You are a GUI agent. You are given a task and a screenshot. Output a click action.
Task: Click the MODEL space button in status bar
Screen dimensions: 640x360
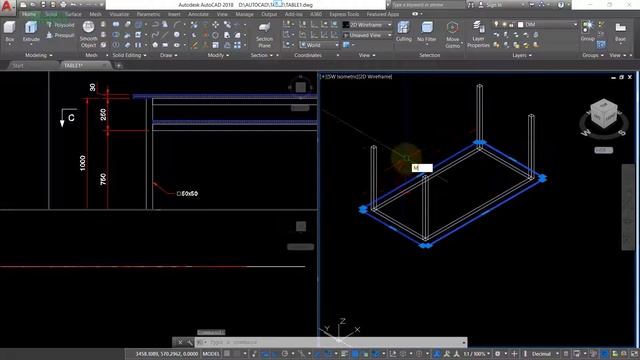211,354
